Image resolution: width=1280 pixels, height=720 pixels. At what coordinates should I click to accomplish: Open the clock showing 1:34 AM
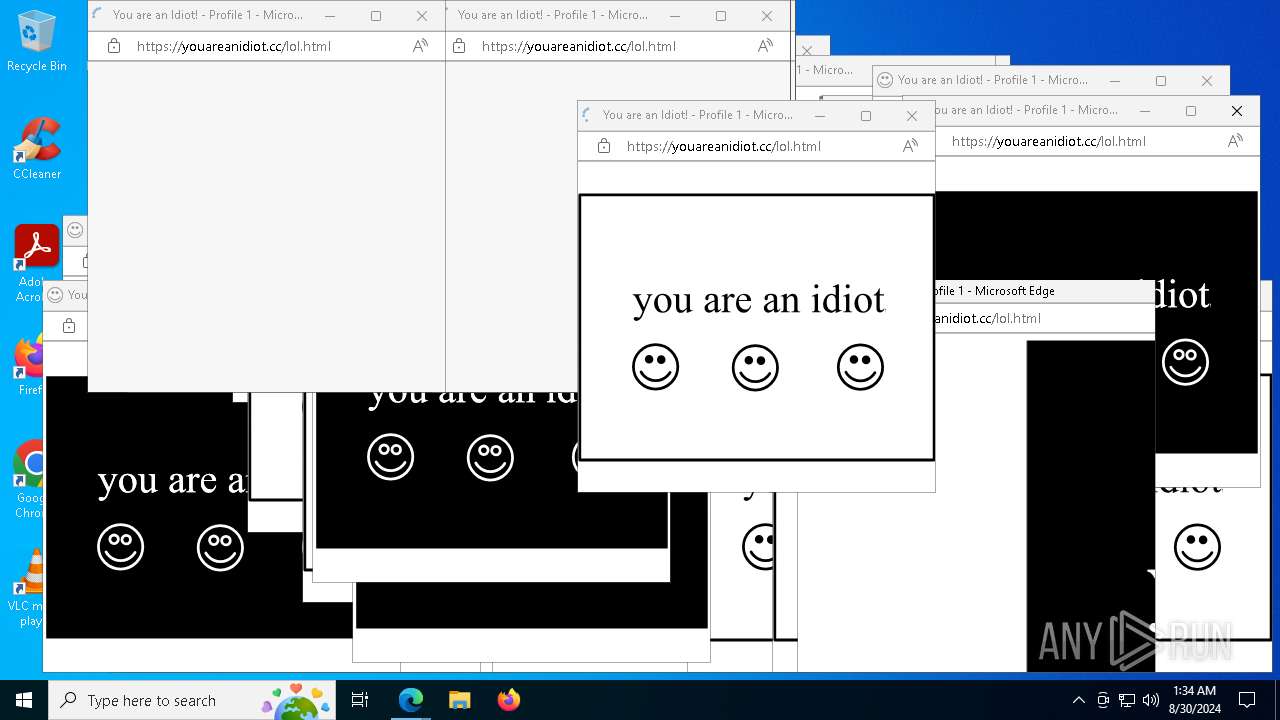coord(1194,700)
